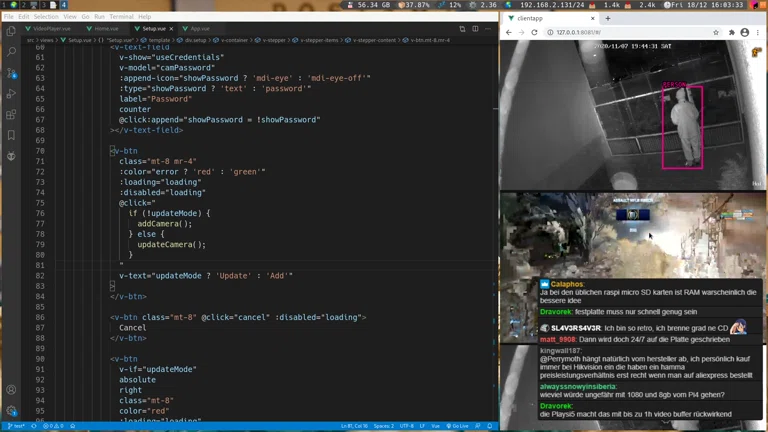Open notifications bell in the status bar

(489, 426)
